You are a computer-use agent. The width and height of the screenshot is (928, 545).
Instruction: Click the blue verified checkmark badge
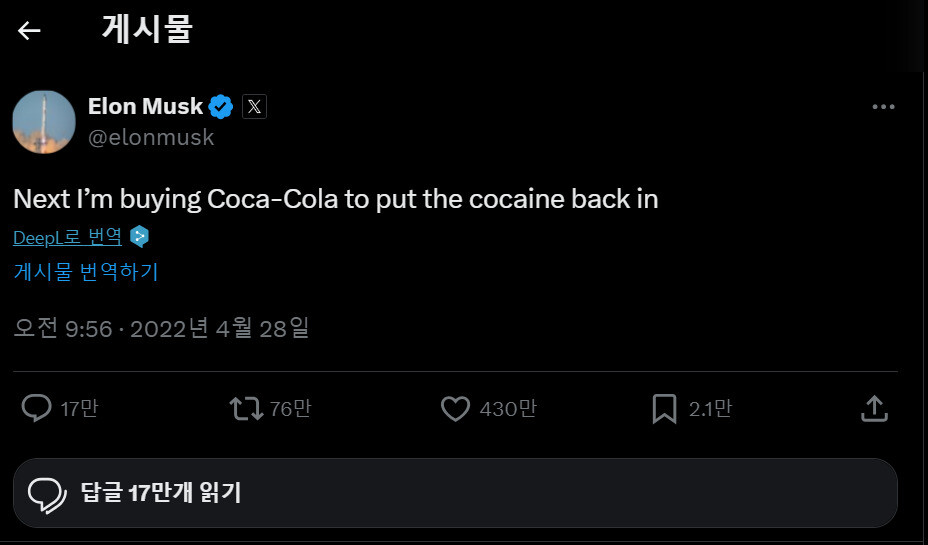[221, 106]
